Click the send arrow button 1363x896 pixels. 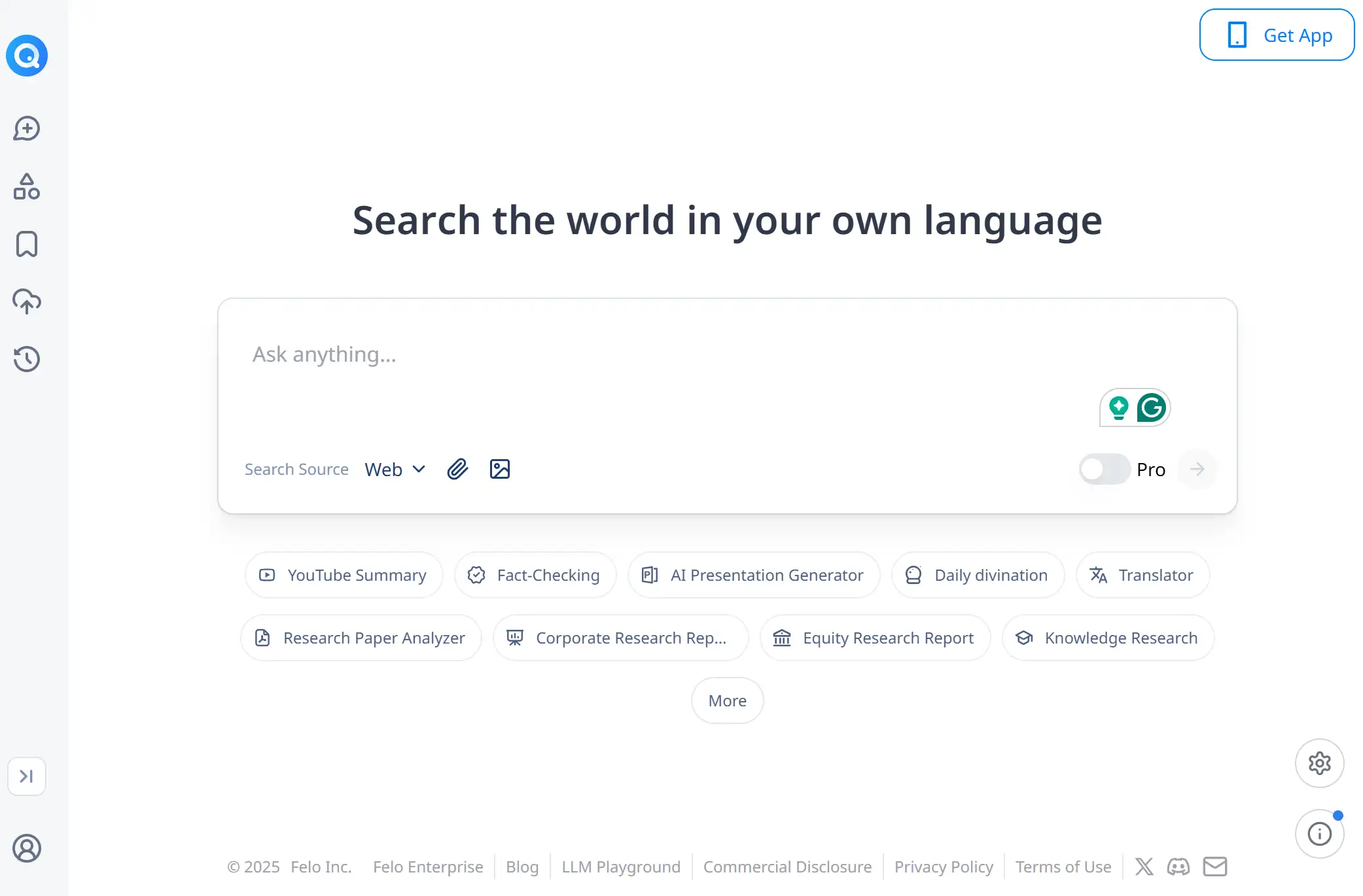(1197, 469)
